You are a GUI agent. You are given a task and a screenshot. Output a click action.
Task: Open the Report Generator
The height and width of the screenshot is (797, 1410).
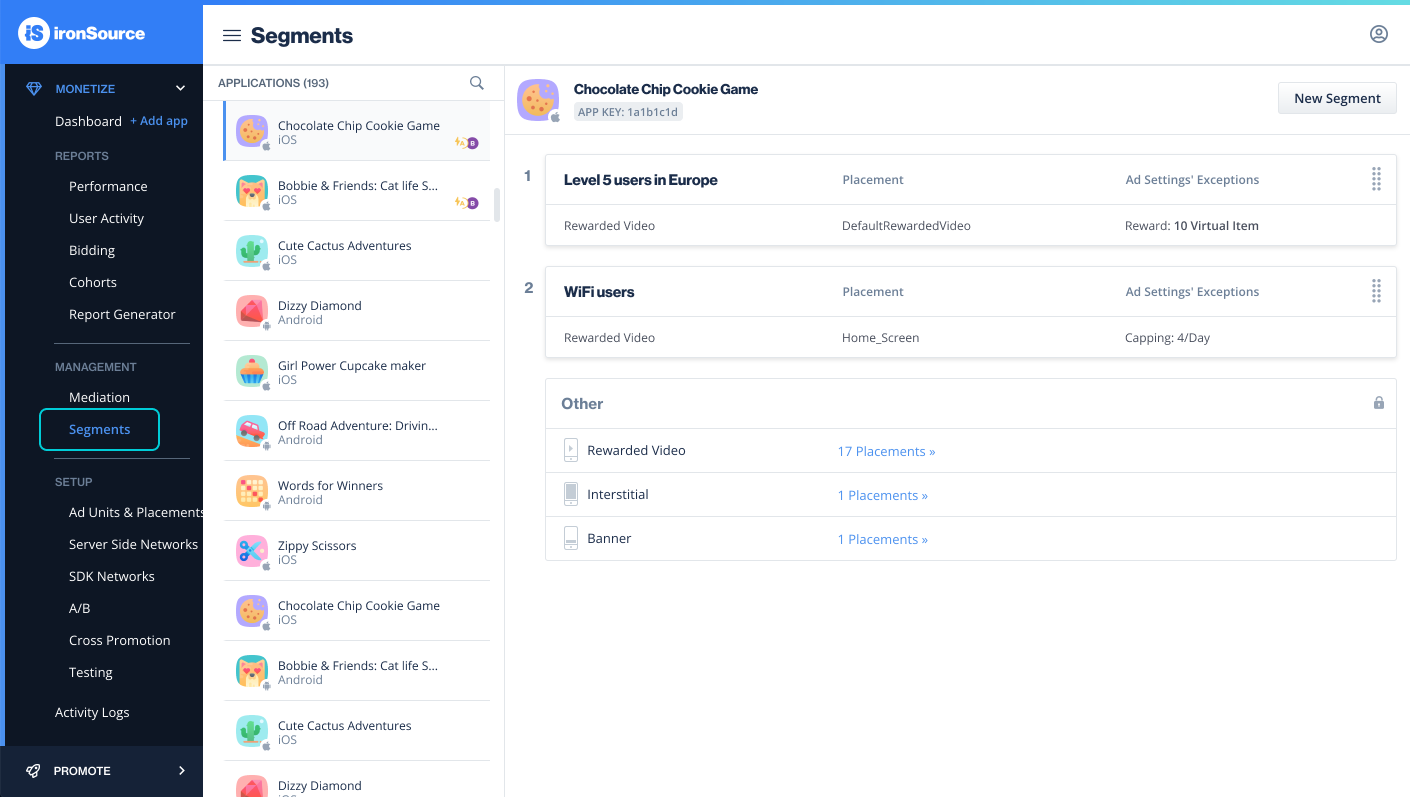pyautogui.click(x=122, y=314)
